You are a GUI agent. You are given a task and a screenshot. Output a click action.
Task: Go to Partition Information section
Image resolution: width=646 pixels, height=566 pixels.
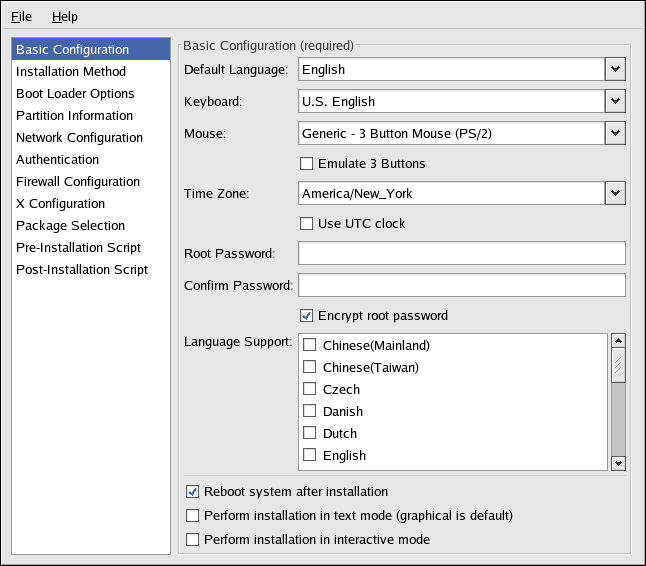pos(74,116)
